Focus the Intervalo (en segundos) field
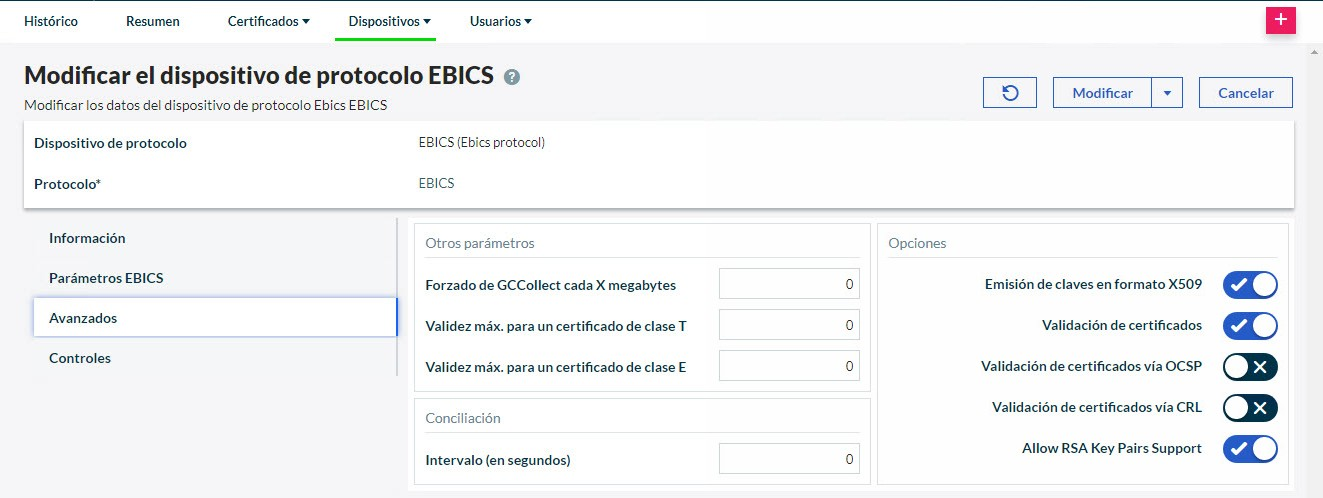 (x=789, y=460)
